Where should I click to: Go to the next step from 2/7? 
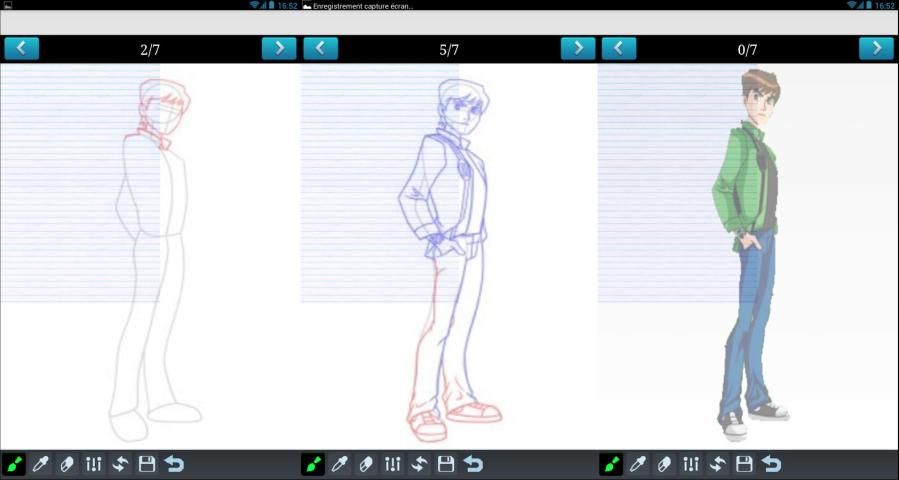pos(279,48)
